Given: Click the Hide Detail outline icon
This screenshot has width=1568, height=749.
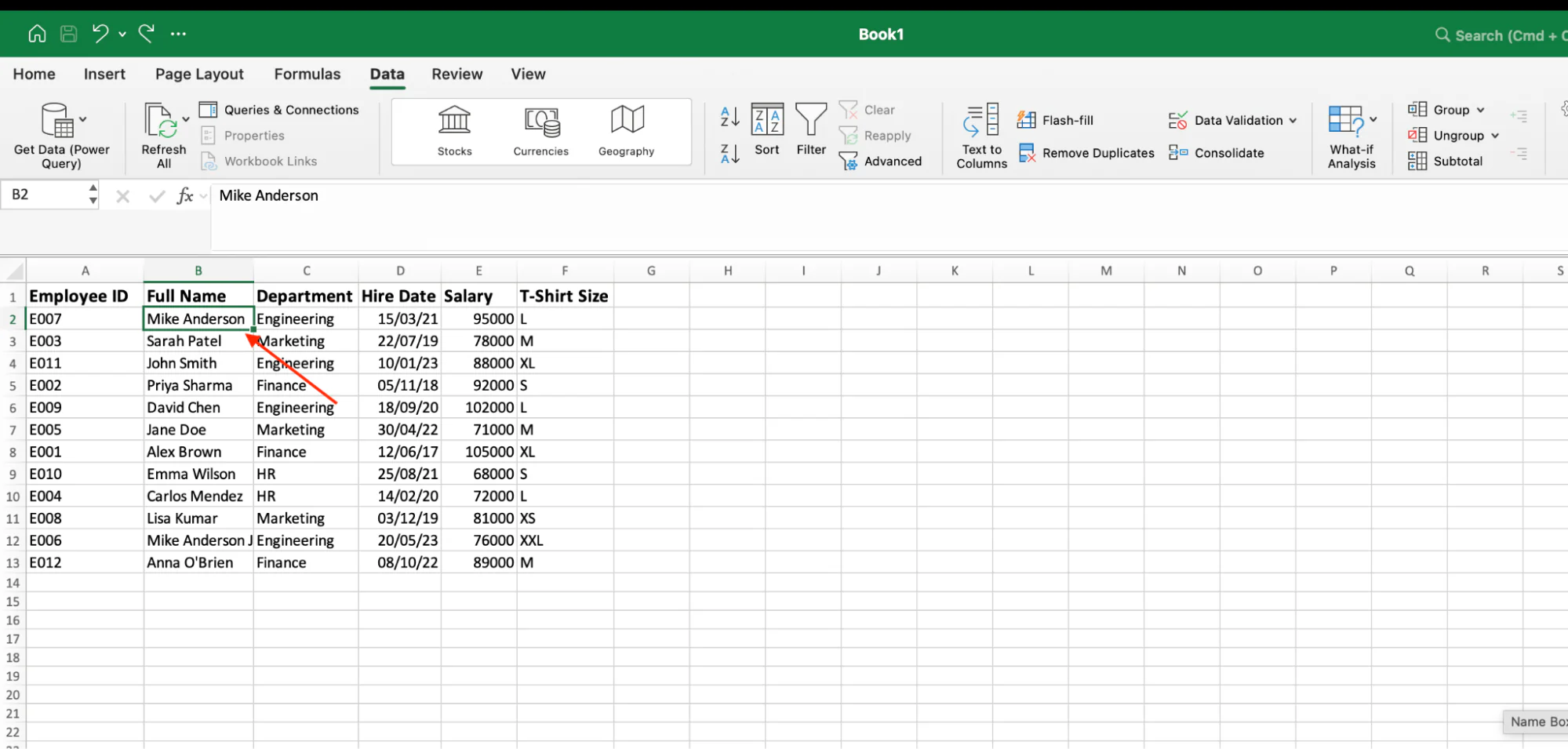Looking at the screenshot, I should (1519, 154).
